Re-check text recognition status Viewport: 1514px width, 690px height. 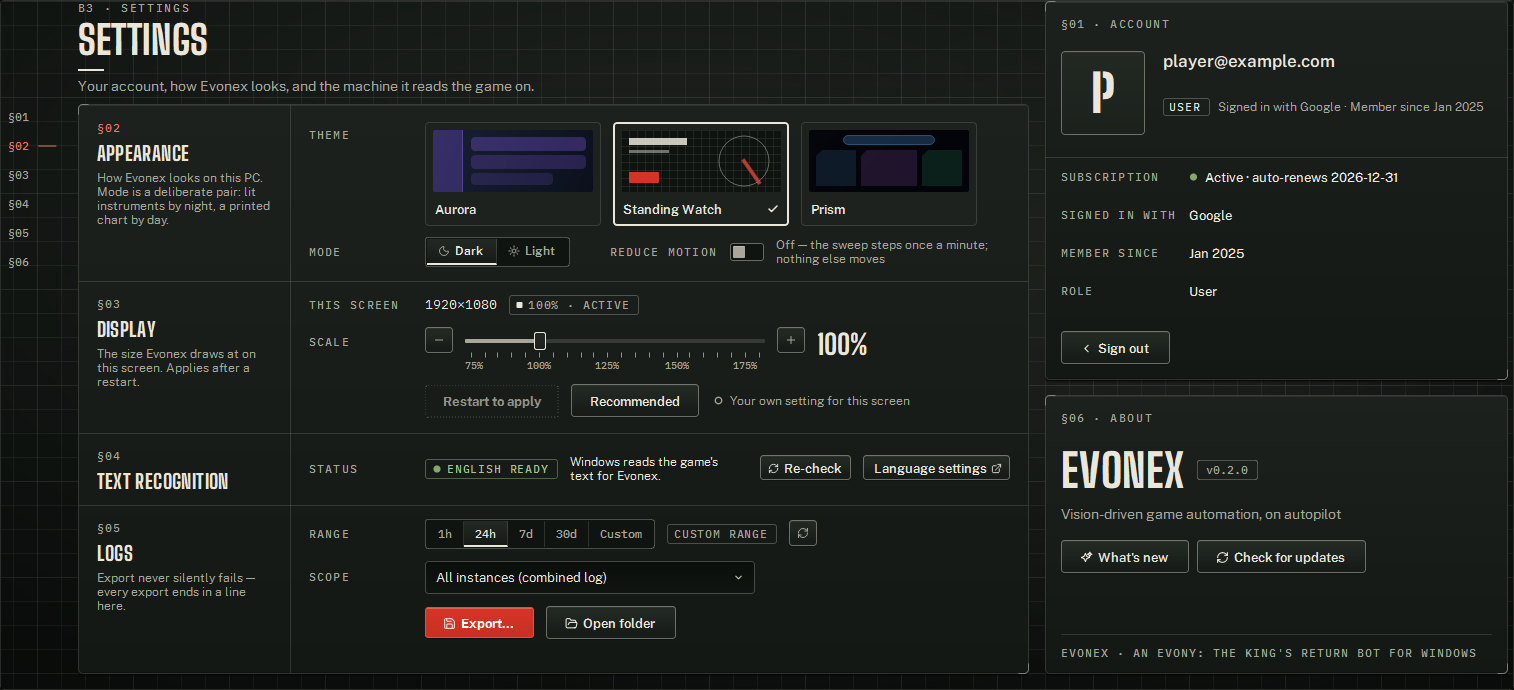pos(805,468)
